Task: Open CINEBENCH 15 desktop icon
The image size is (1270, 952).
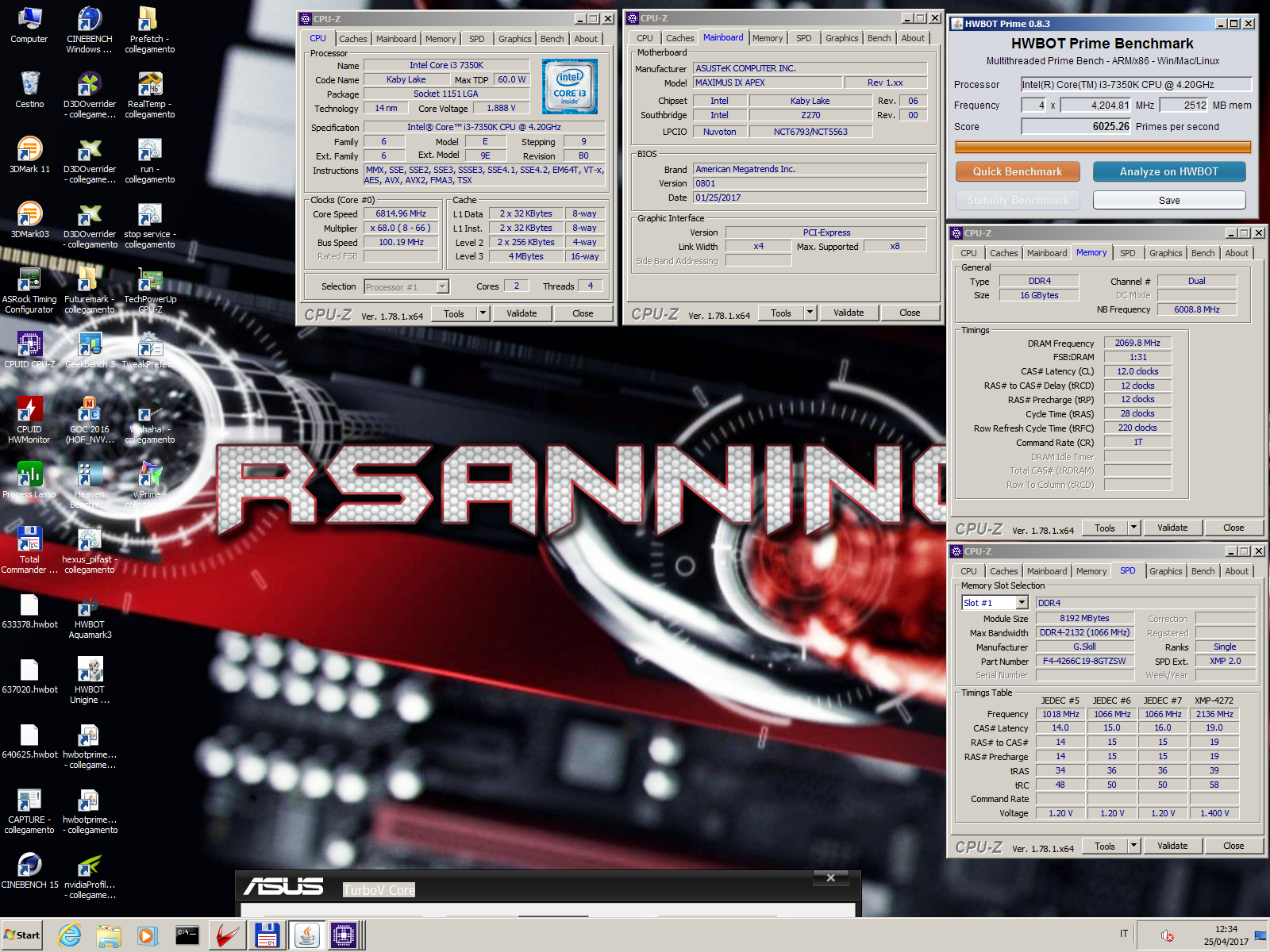Action: pos(29,870)
